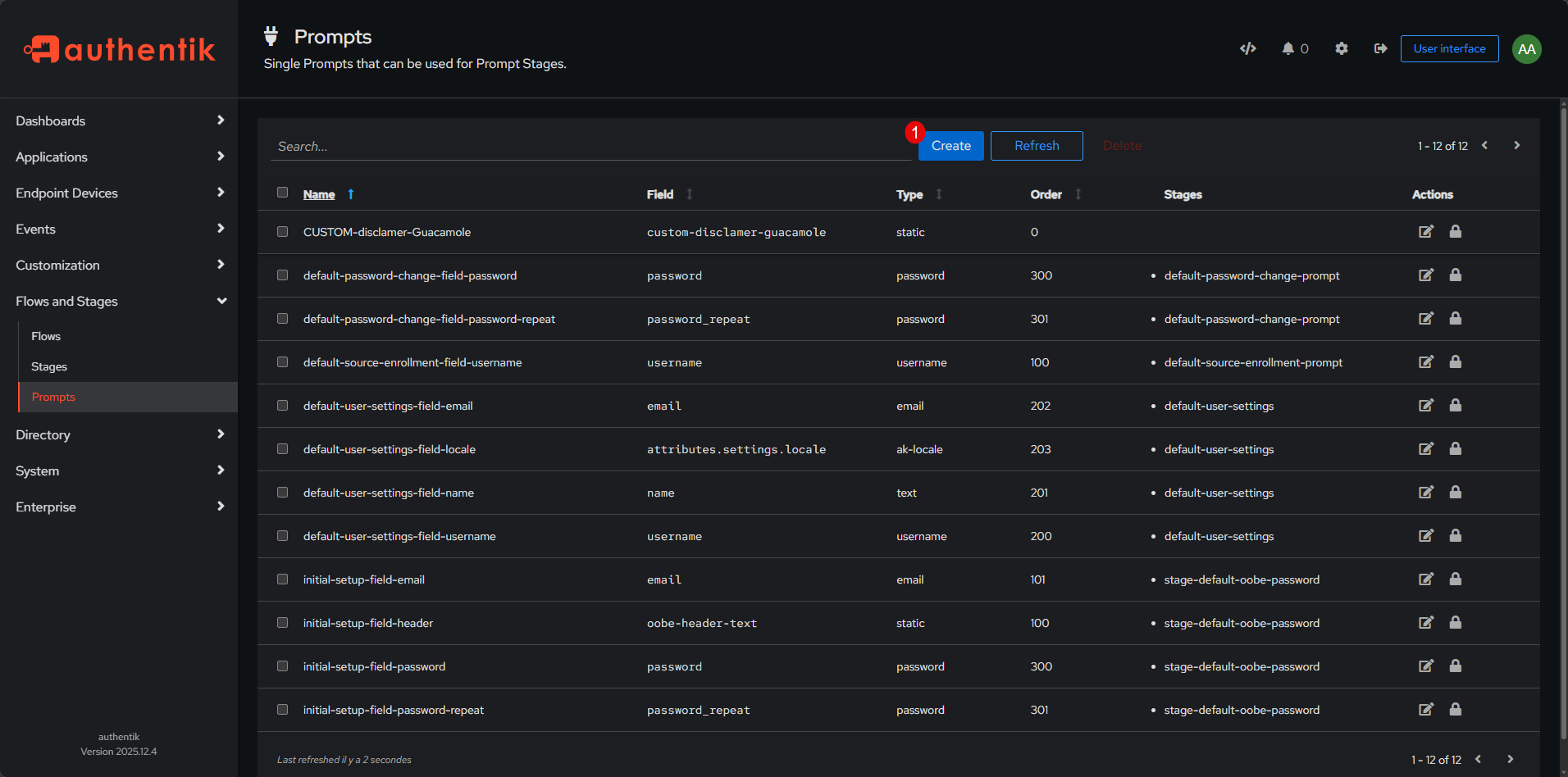Expand the Directory sidebar section
1568x777 pixels.
(119, 434)
